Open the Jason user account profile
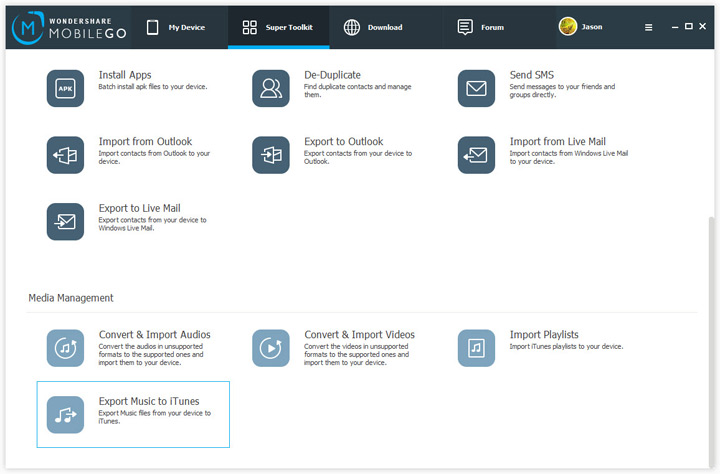The width and height of the screenshot is (720, 474). point(581,27)
